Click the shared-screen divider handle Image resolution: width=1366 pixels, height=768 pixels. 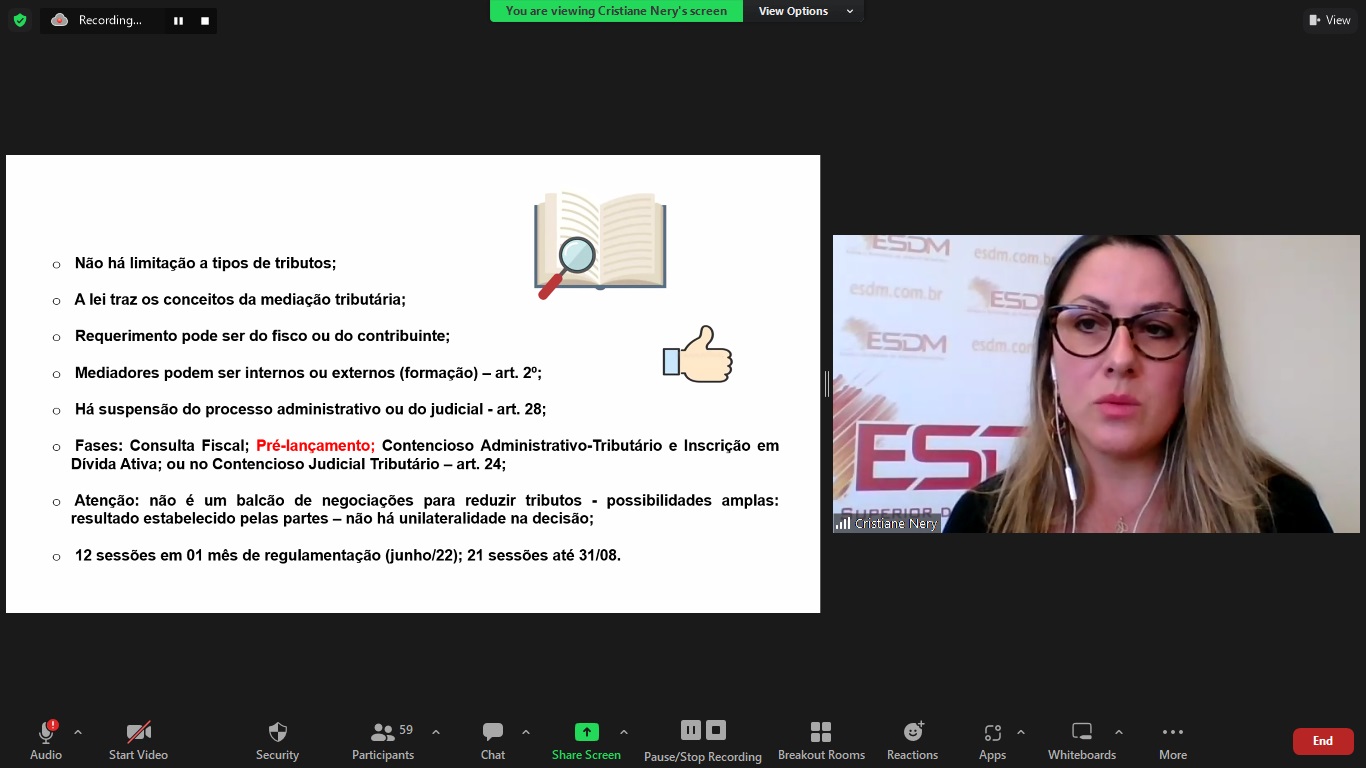pos(826,384)
